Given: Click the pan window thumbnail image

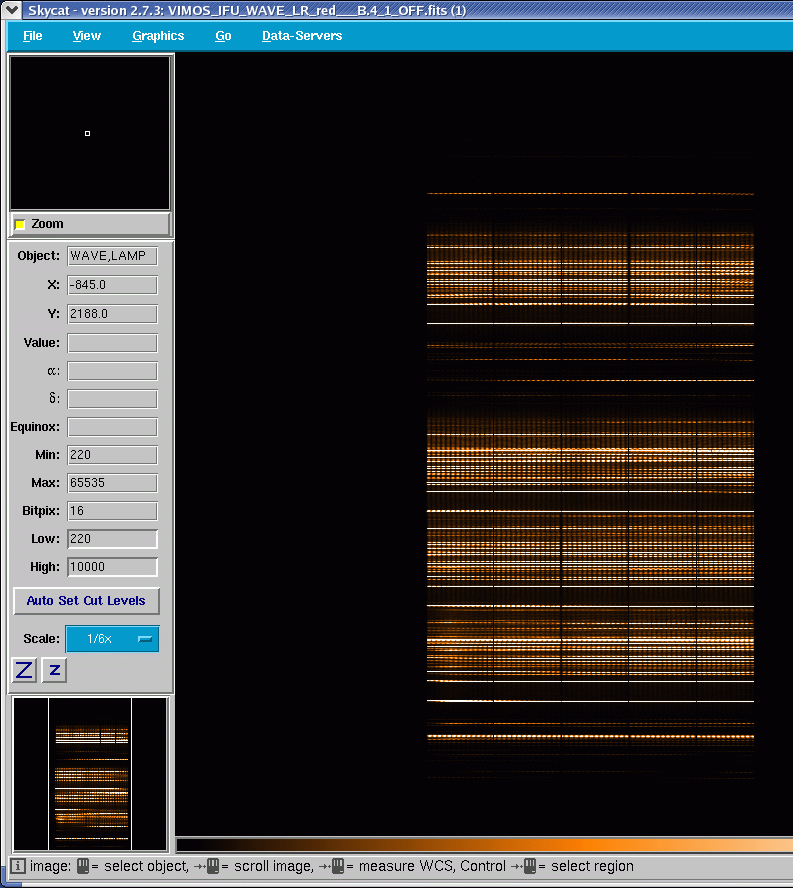Looking at the screenshot, I should pyautogui.click(x=90, y=774).
